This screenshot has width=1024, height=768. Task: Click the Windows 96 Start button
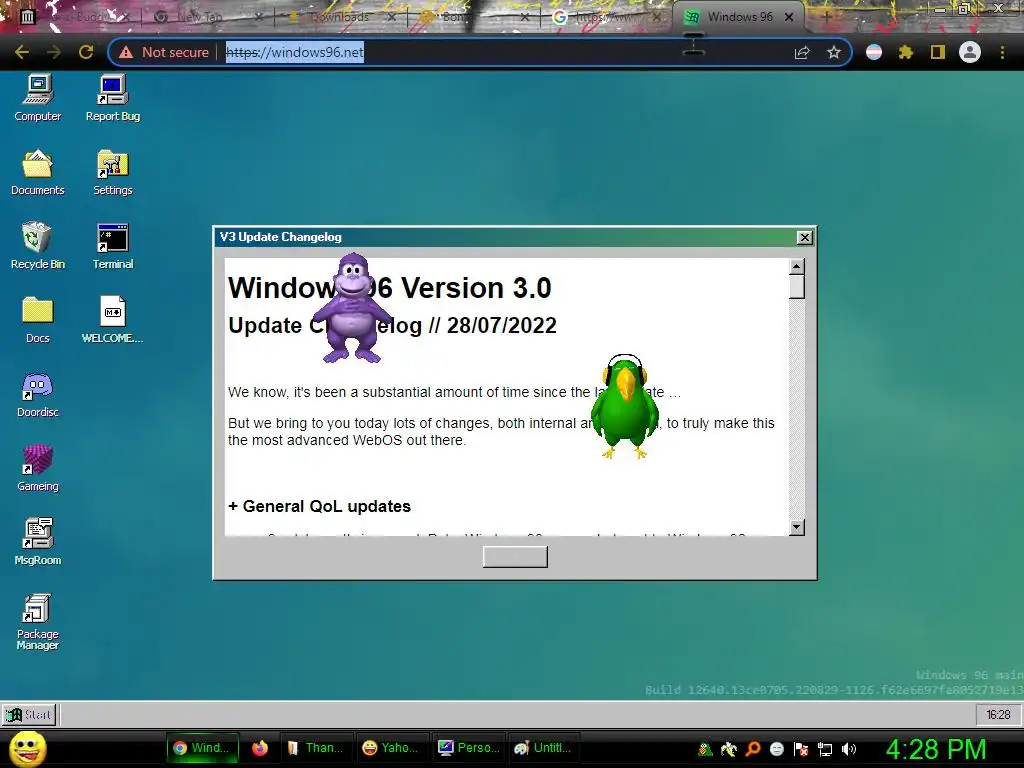[x=29, y=715]
